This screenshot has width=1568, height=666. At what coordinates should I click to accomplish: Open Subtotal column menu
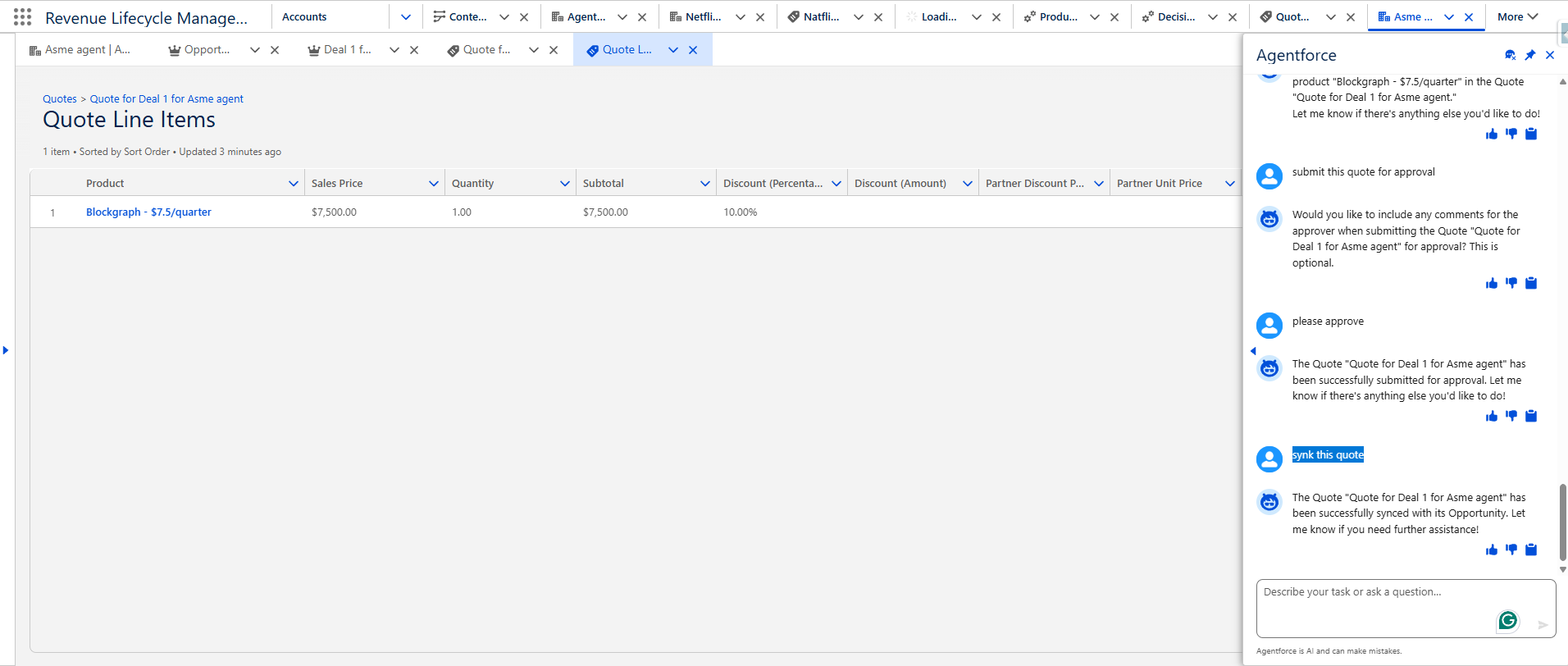tap(705, 184)
